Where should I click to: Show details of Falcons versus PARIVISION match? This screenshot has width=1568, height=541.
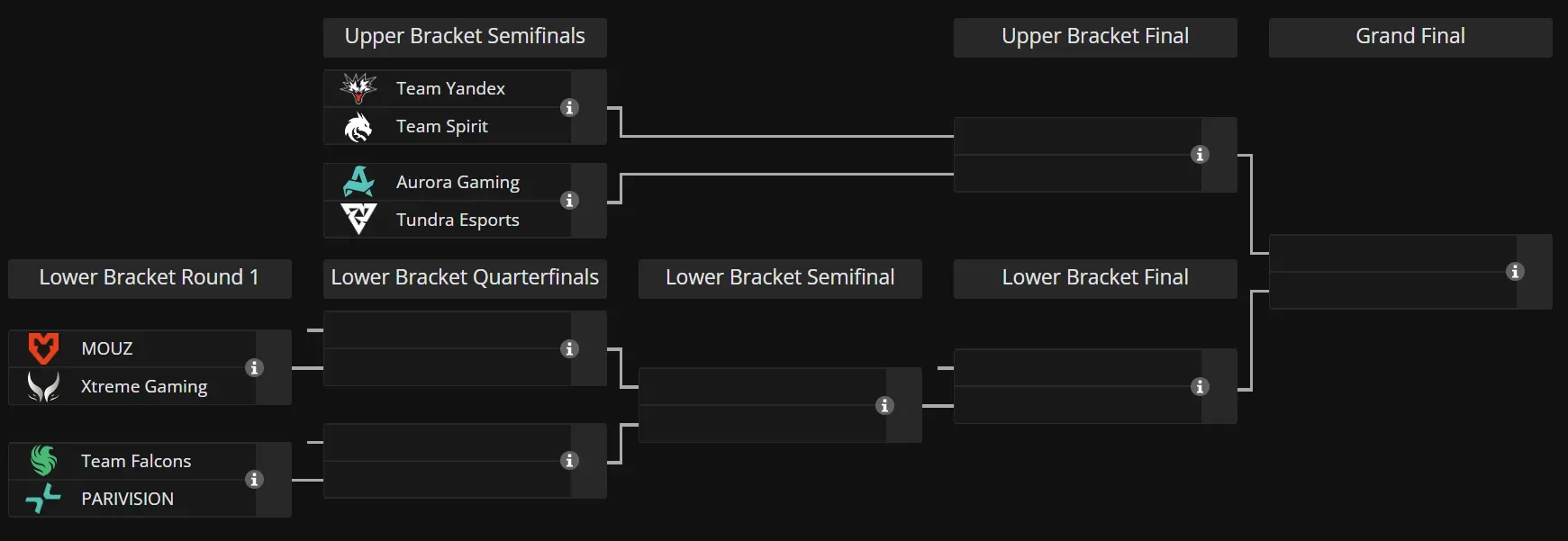pyautogui.click(x=256, y=480)
